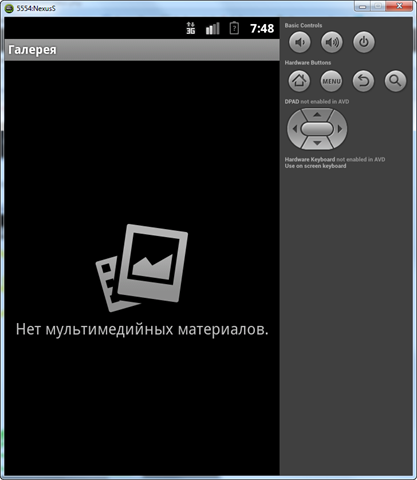
Task: Tap the 3G data status icon
Action: [x=191, y=28]
